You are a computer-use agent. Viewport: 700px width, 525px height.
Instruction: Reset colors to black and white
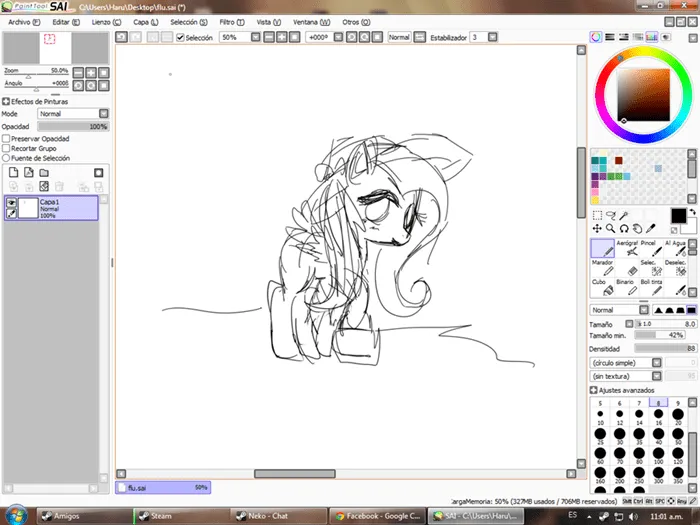[x=674, y=230]
